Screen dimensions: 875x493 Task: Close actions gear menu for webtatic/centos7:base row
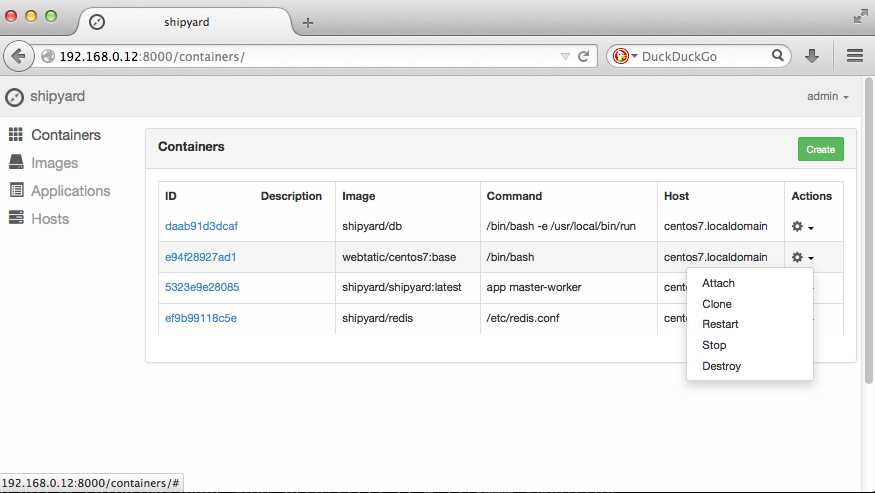[x=802, y=257]
